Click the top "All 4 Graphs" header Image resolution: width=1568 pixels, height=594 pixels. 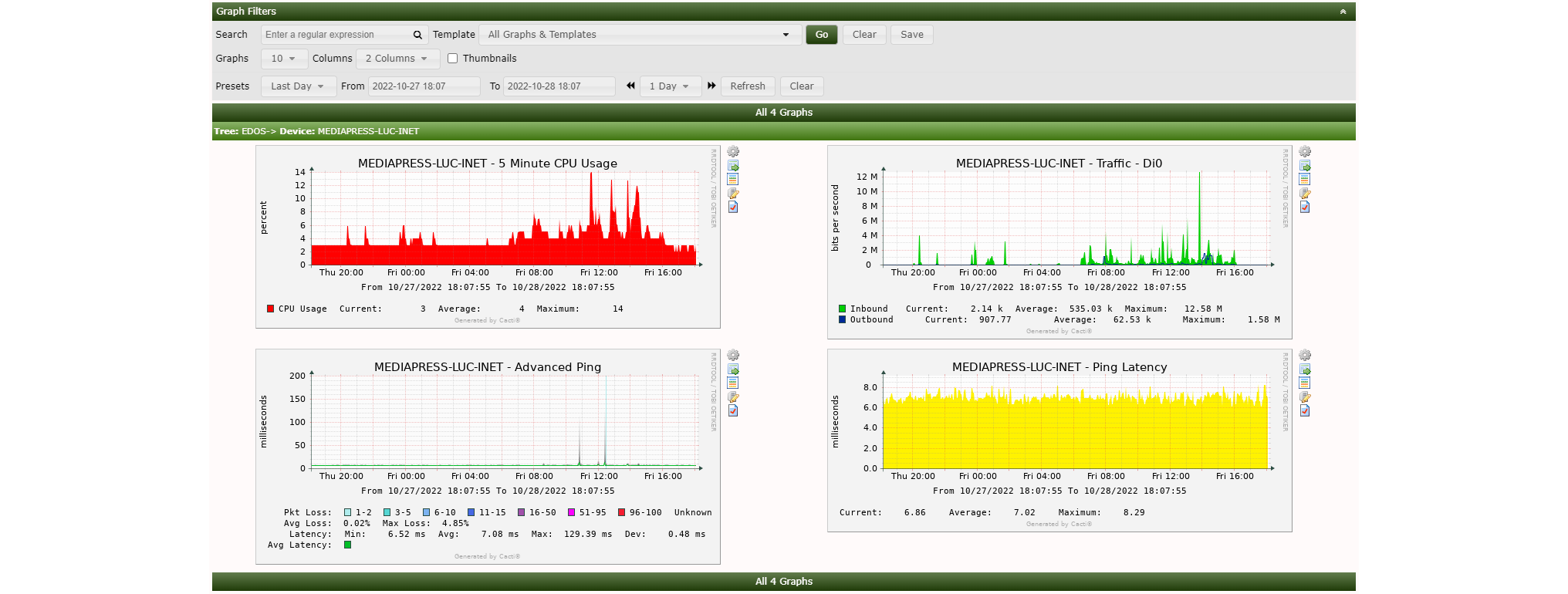click(x=784, y=113)
